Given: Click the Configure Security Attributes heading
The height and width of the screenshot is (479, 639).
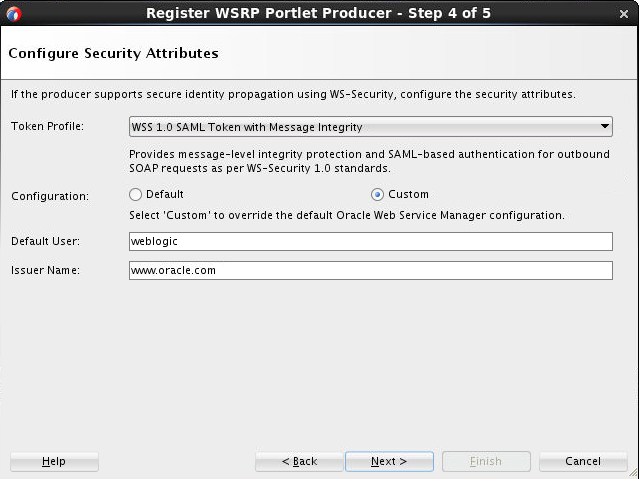Looking at the screenshot, I should pos(113,52).
